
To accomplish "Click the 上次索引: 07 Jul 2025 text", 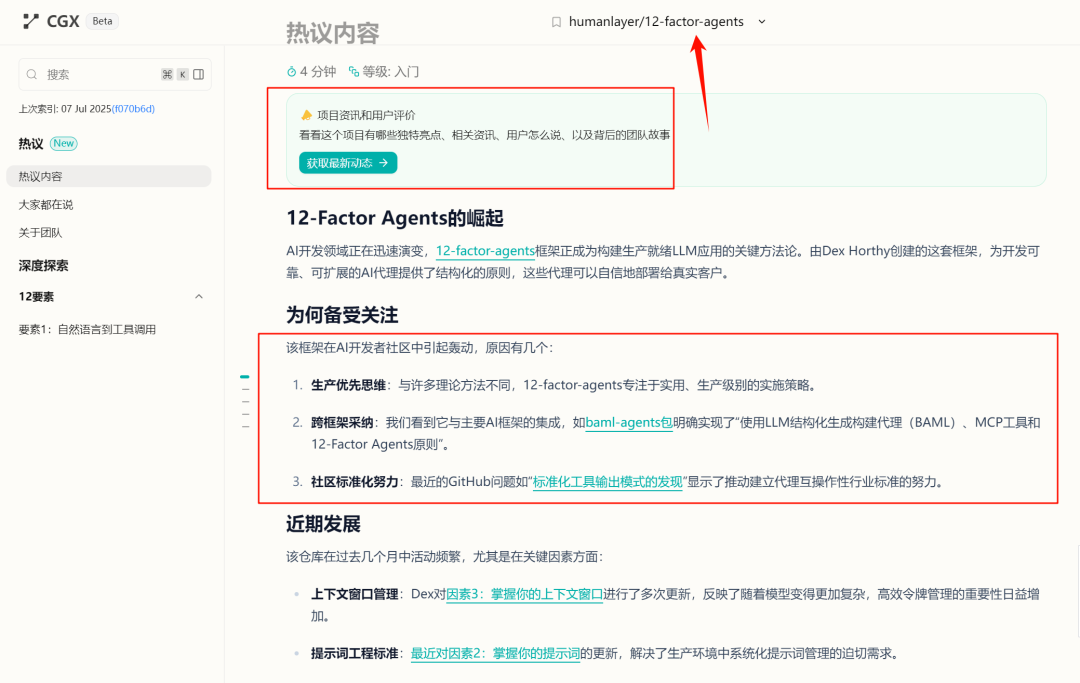I will click(65, 109).
